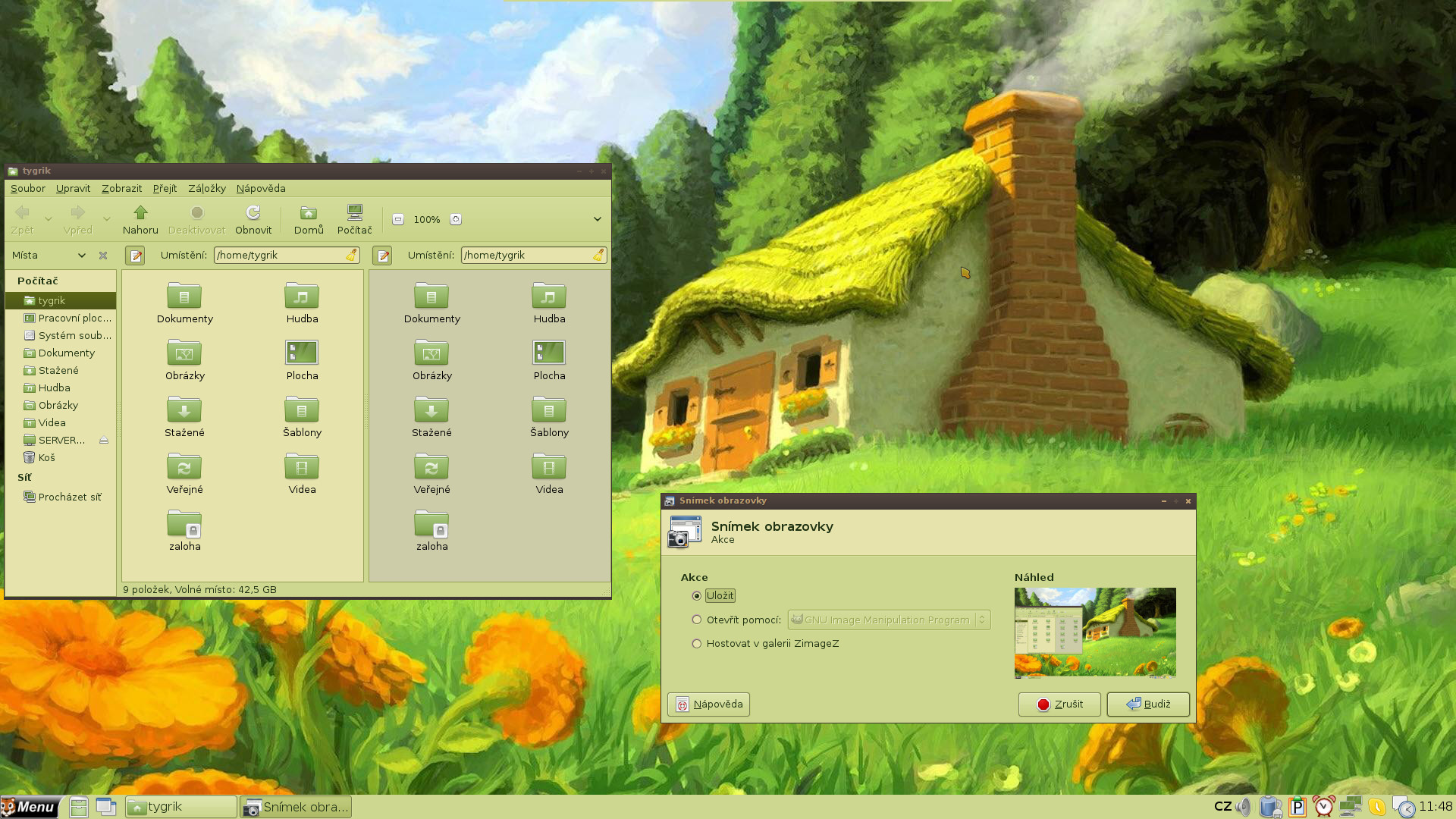The height and width of the screenshot is (819, 1456).
Task: Select Systém soub... in the sidebar
Action: pos(61,335)
